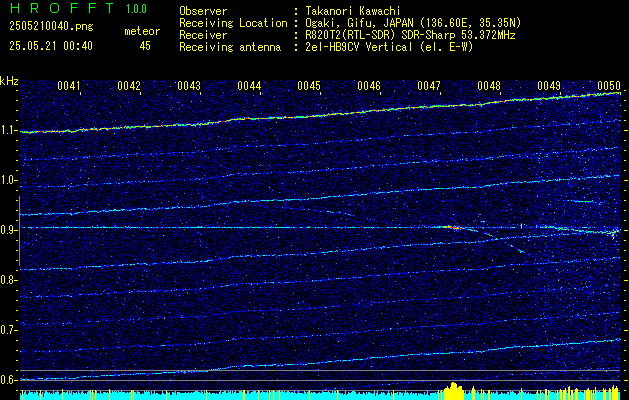The width and height of the screenshot is (629, 400).
Task: Click the 0046 time marker
Action: click(x=369, y=86)
